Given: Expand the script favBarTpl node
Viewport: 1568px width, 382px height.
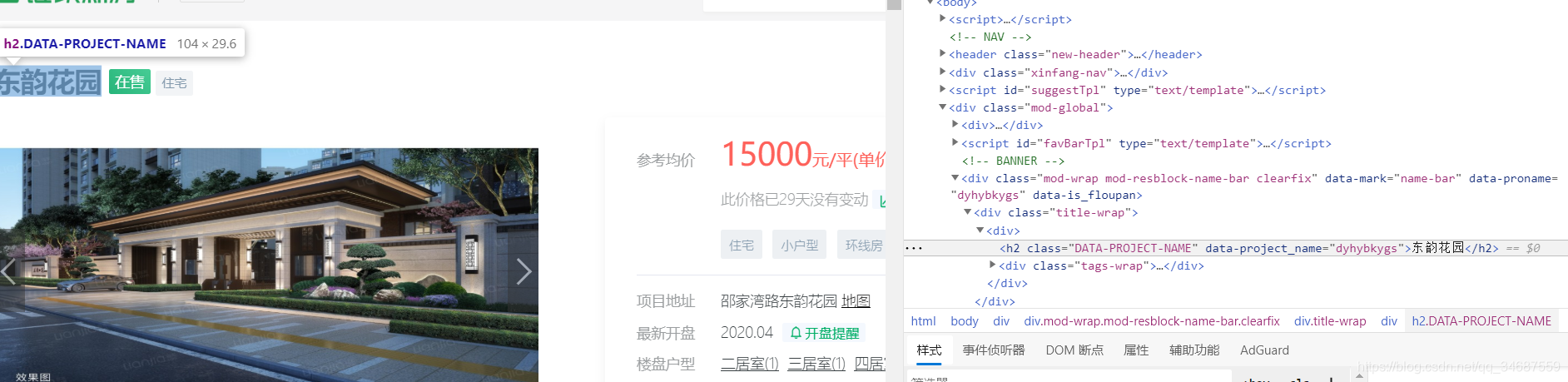Looking at the screenshot, I should coord(955,142).
